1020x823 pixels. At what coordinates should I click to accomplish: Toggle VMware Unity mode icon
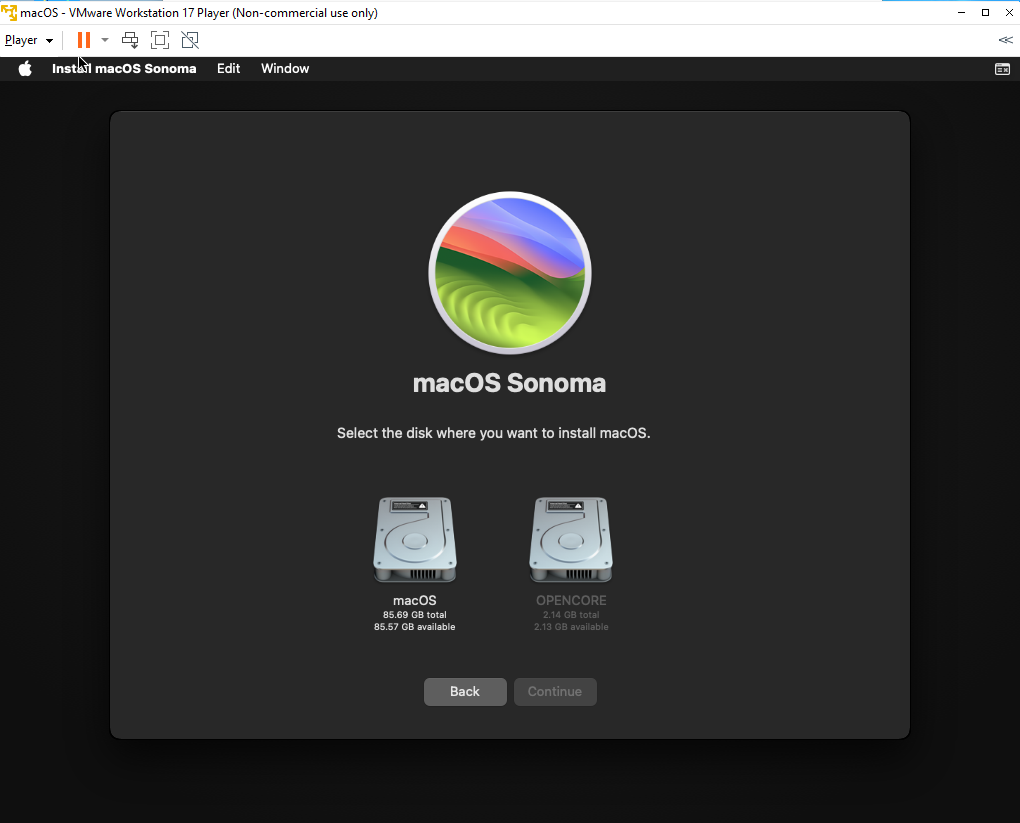click(x=190, y=40)
